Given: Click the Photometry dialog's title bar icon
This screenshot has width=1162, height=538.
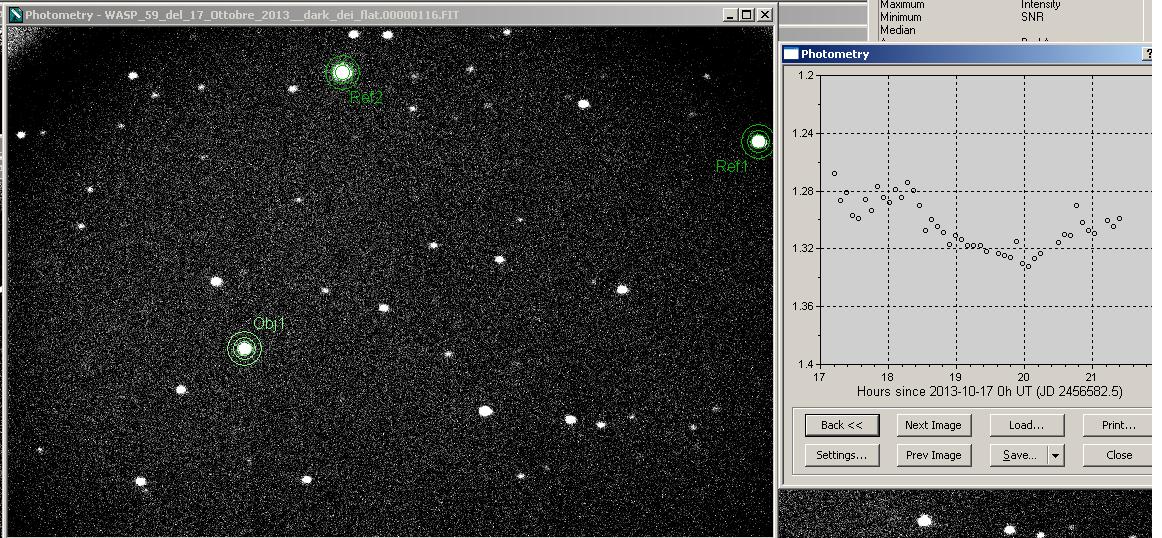Looking at the screenshot, I should coord(791,54).
